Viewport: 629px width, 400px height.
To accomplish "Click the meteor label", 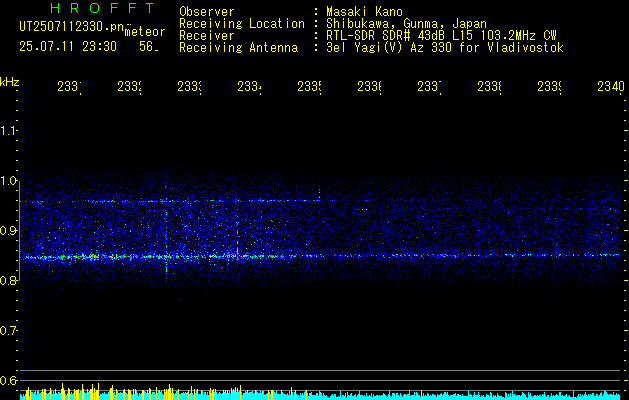I will coord(145,32).
